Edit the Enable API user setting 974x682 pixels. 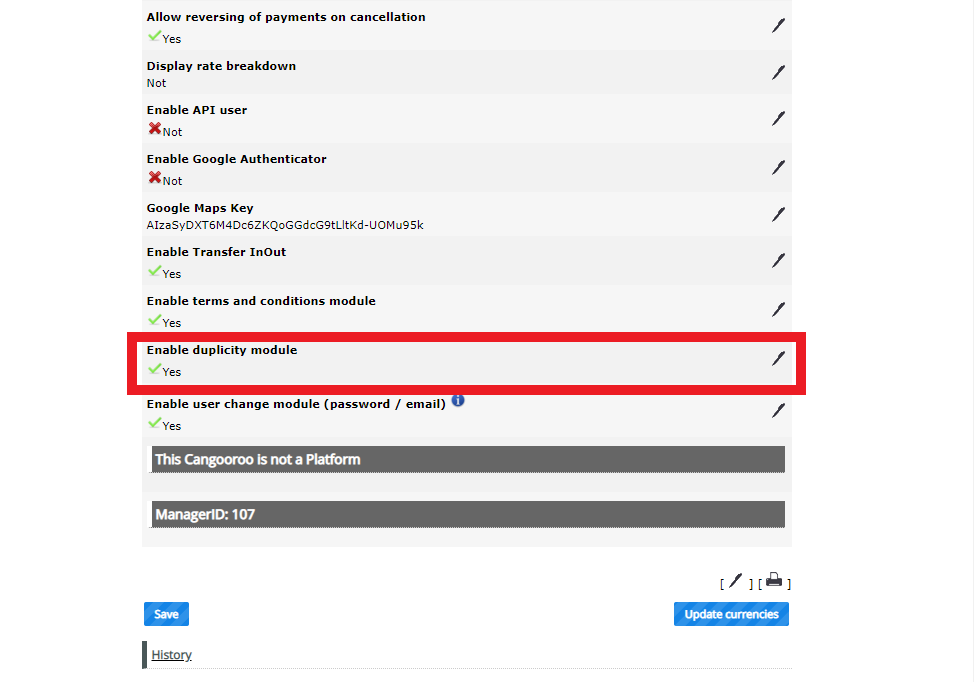point(778,119)
